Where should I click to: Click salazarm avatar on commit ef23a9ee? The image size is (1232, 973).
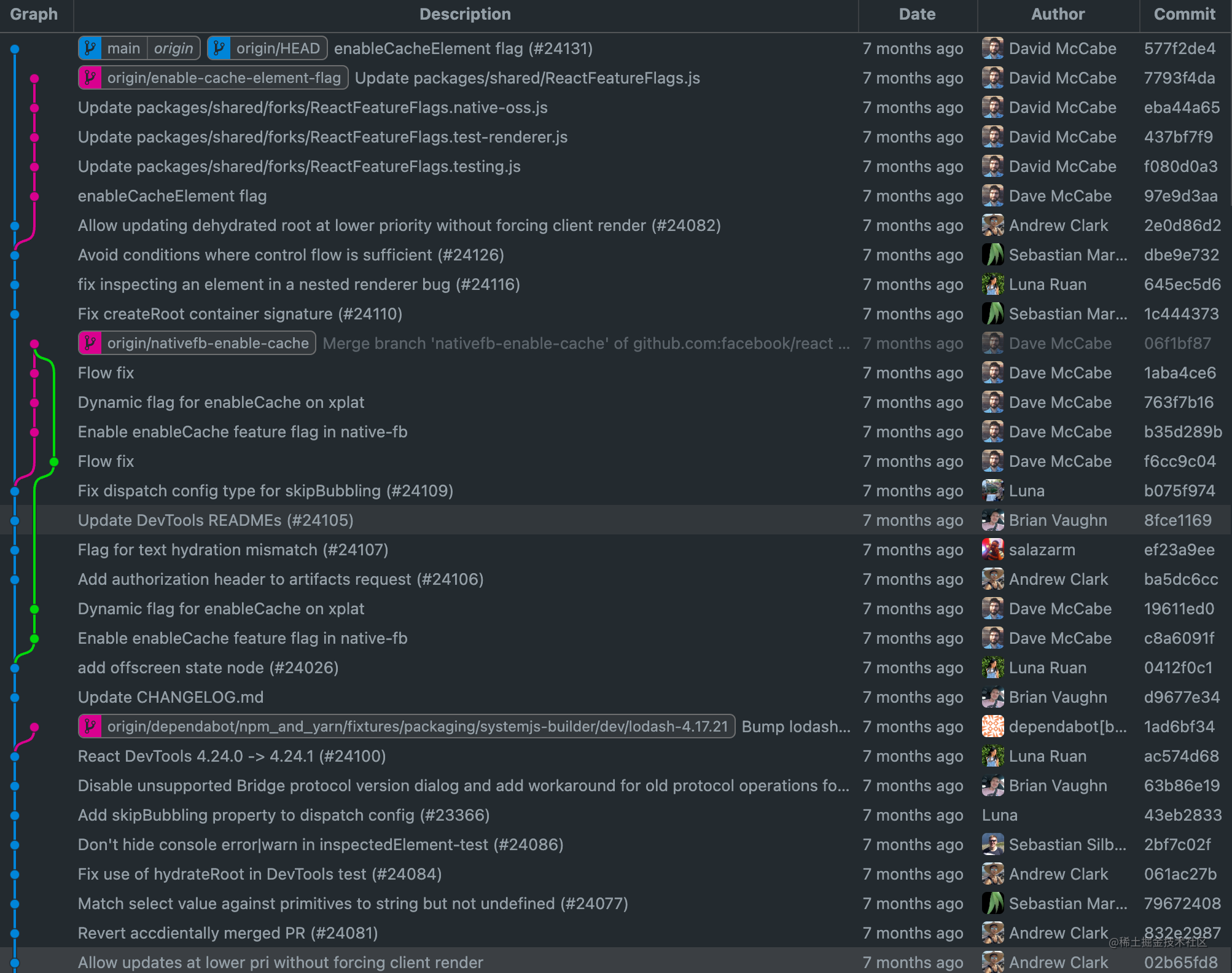tap(993, 550)
